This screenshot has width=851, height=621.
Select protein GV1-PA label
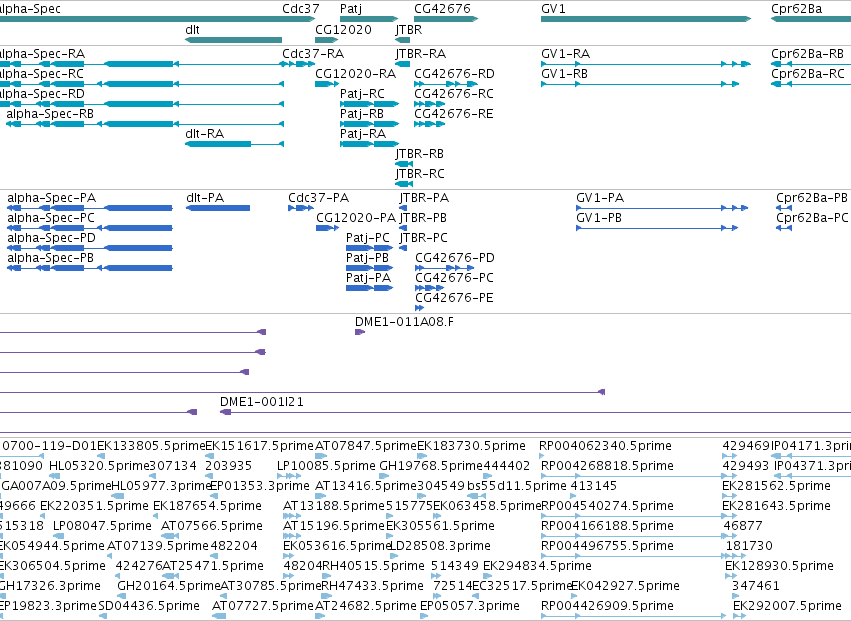[600, 198]
